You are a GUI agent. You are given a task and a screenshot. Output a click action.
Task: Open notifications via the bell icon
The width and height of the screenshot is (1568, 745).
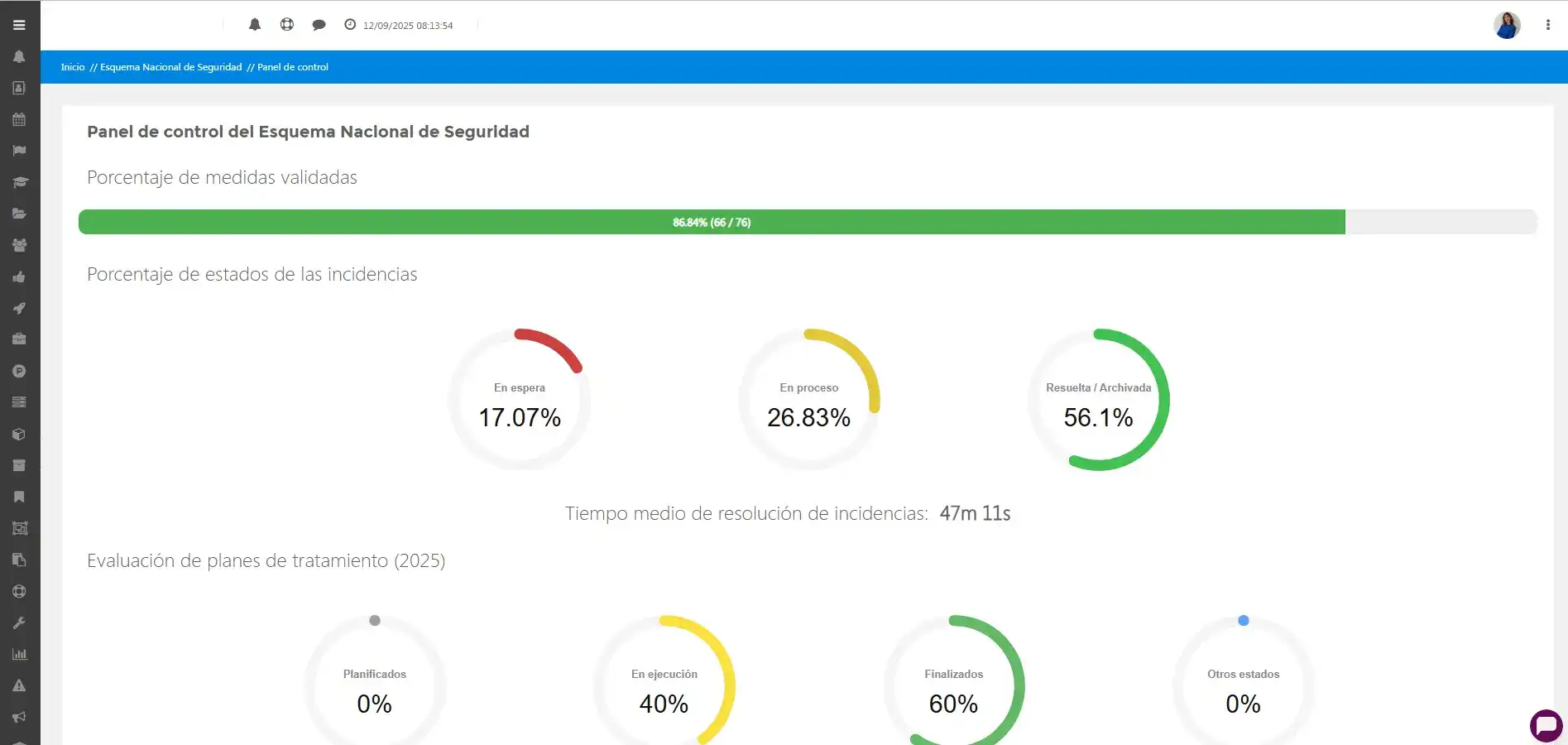point(255,24)
